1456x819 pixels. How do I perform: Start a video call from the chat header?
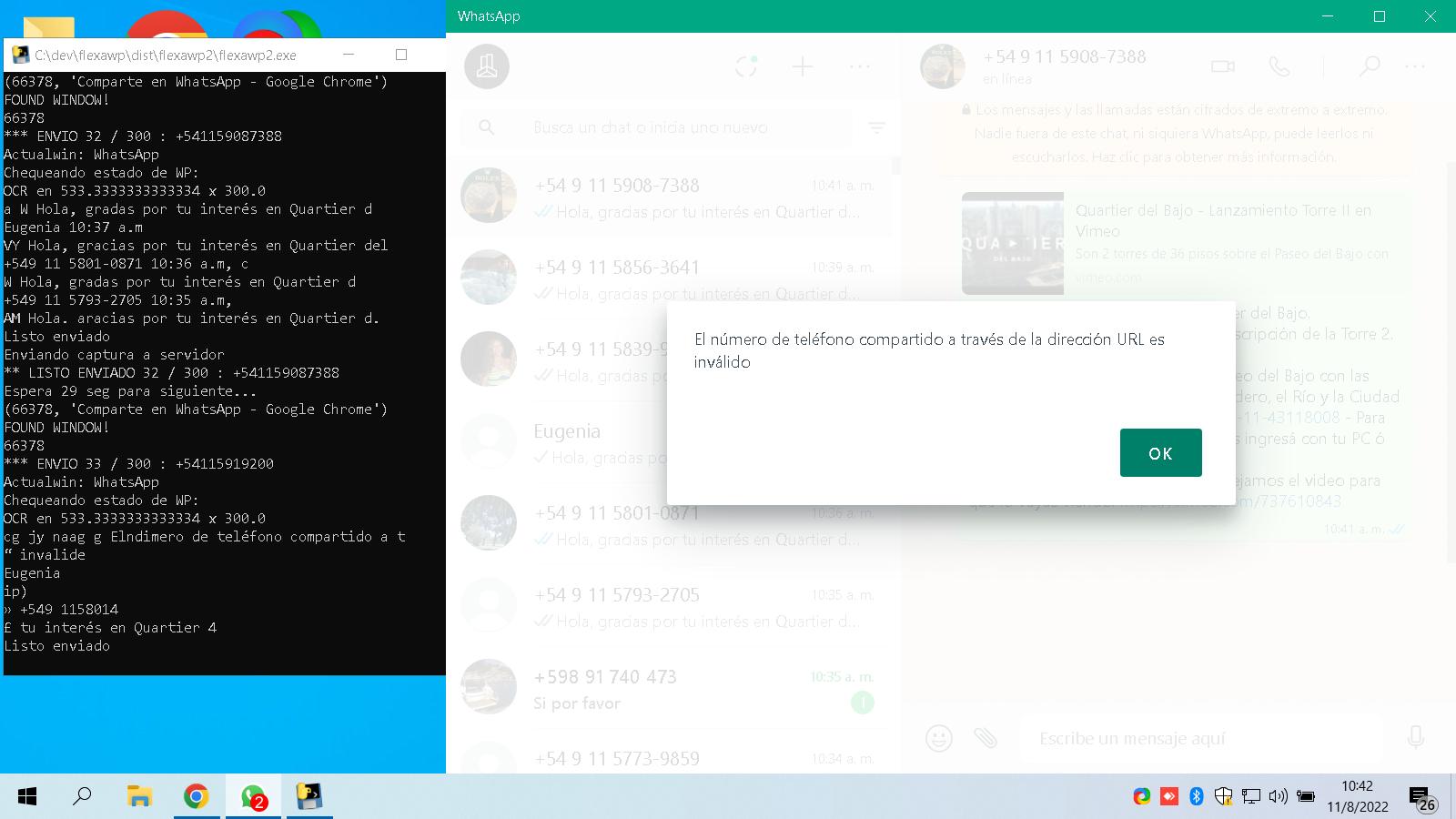tap(1223, 66)
